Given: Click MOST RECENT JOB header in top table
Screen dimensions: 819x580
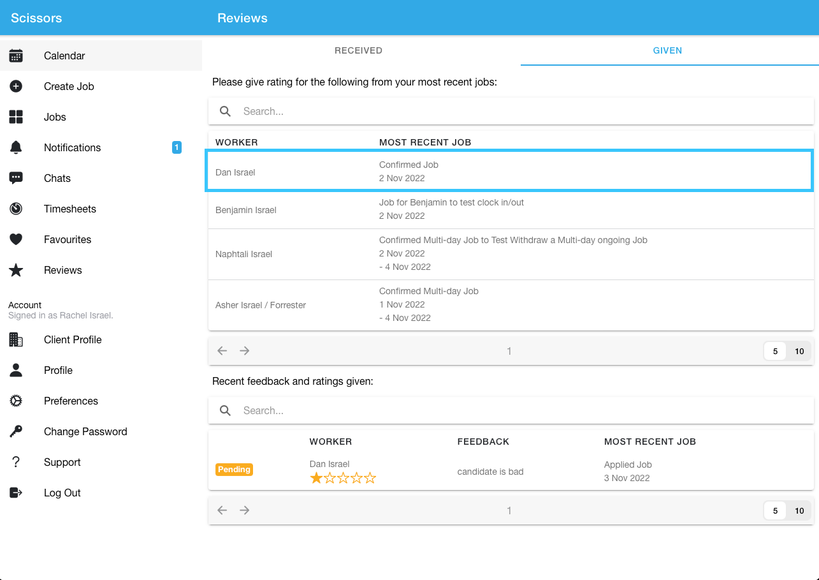Looking at the screenshot, I should [425, 142].
